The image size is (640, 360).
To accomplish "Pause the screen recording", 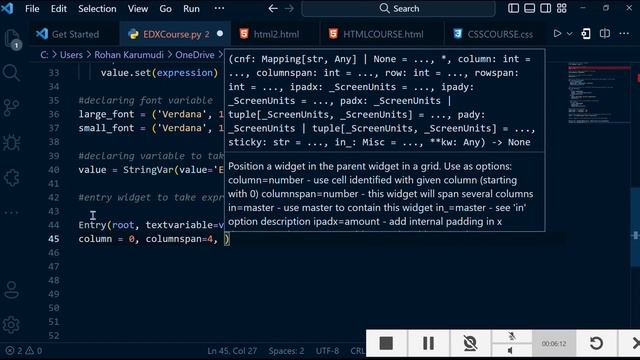I will (x=428, y=343).
